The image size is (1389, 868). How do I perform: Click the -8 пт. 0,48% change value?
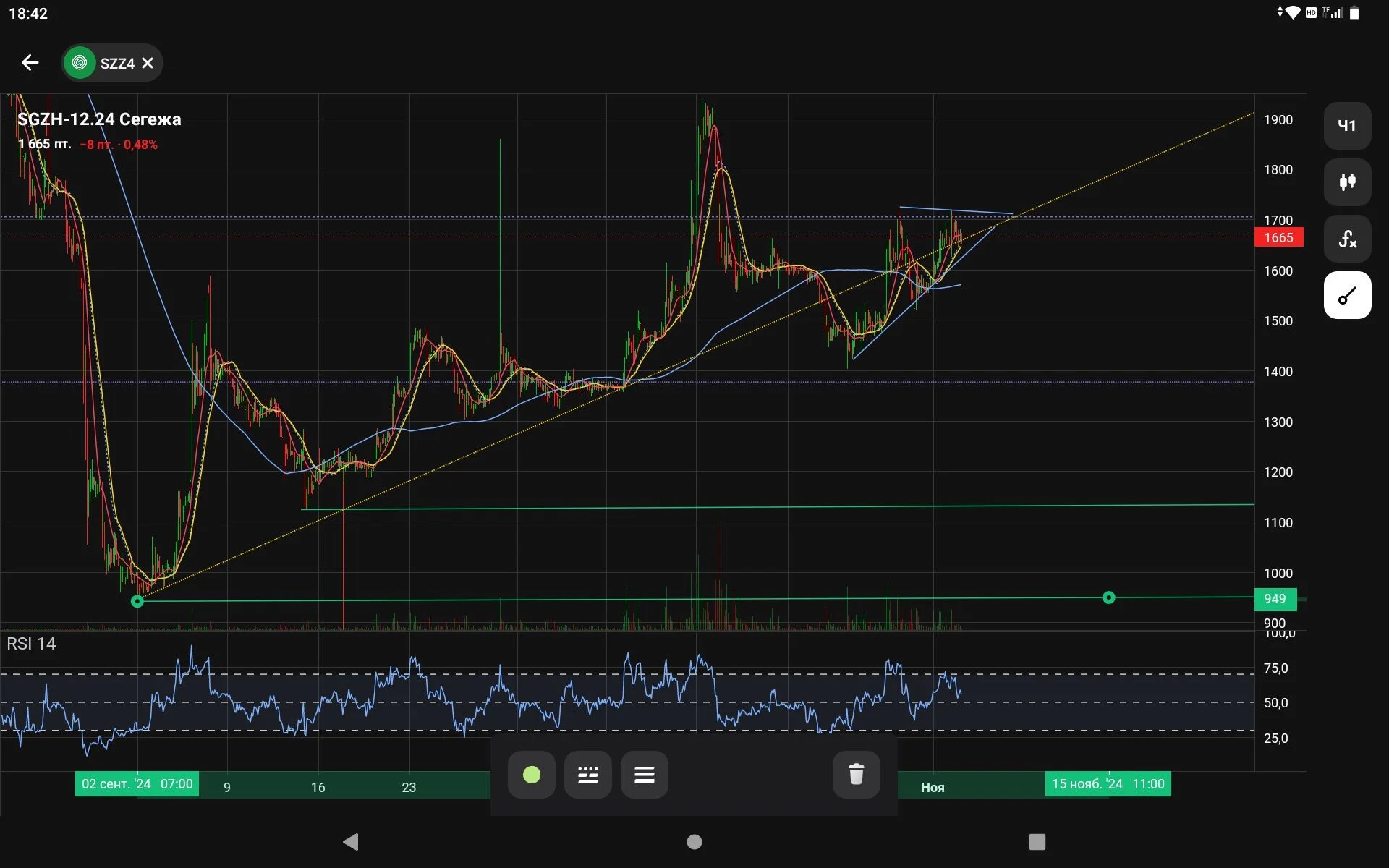pos(119,145)
